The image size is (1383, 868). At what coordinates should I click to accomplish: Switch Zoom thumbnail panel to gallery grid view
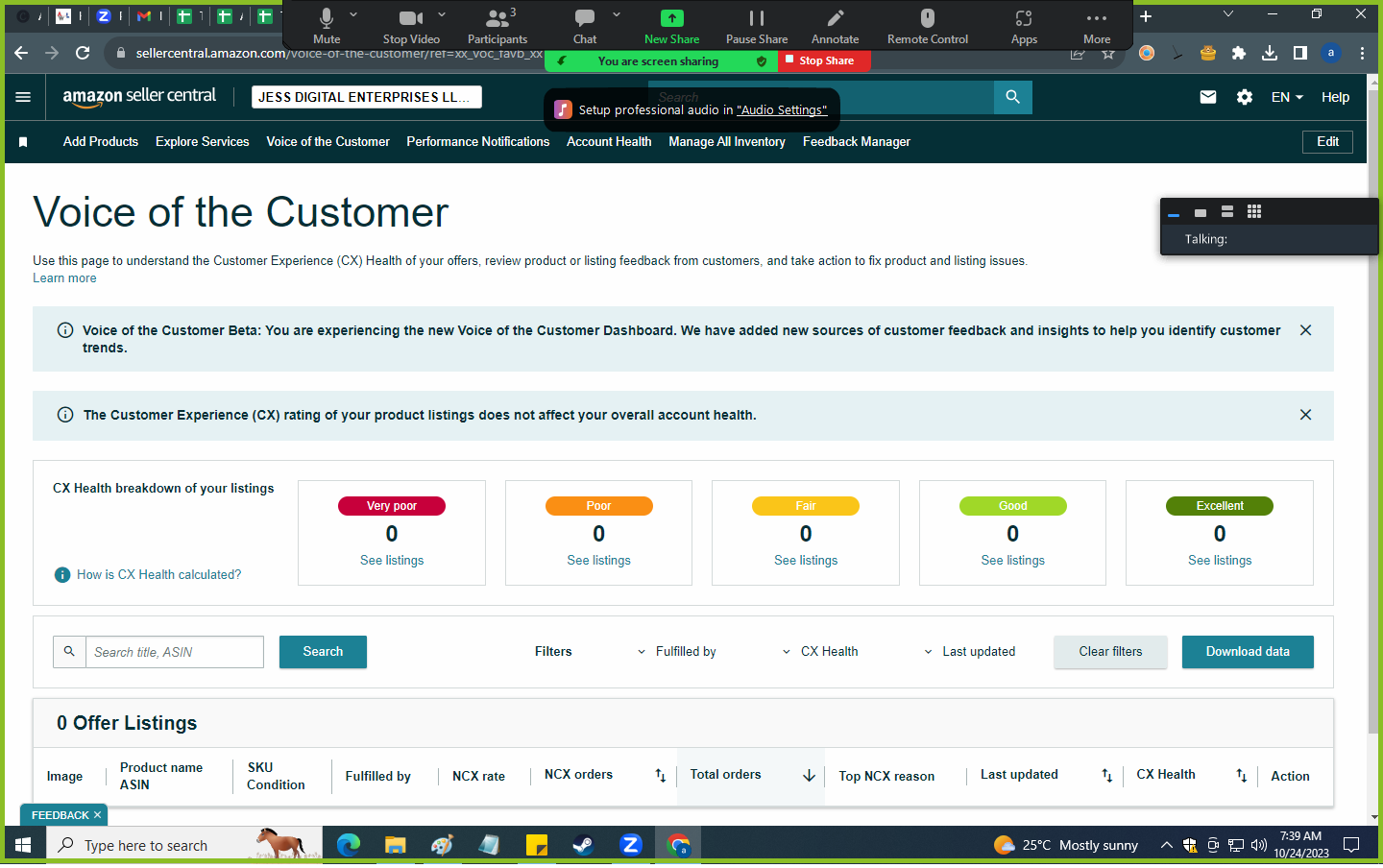1254,212
